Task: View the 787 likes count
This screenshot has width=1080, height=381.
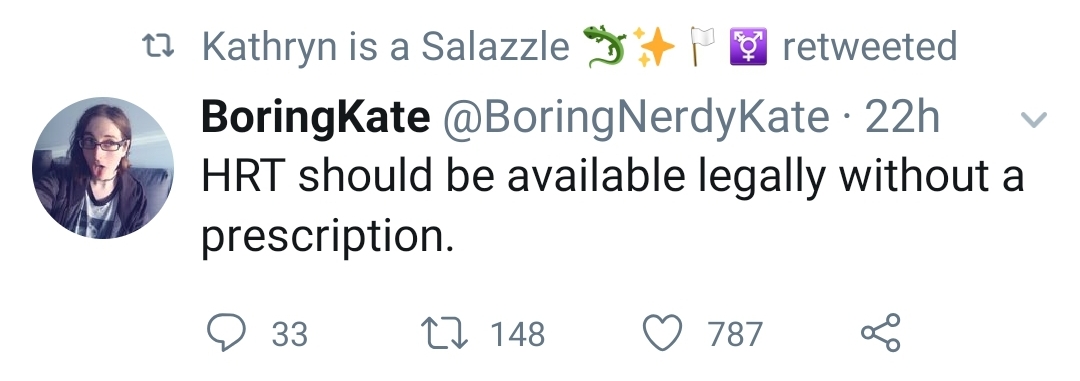Action: point(735,334)
